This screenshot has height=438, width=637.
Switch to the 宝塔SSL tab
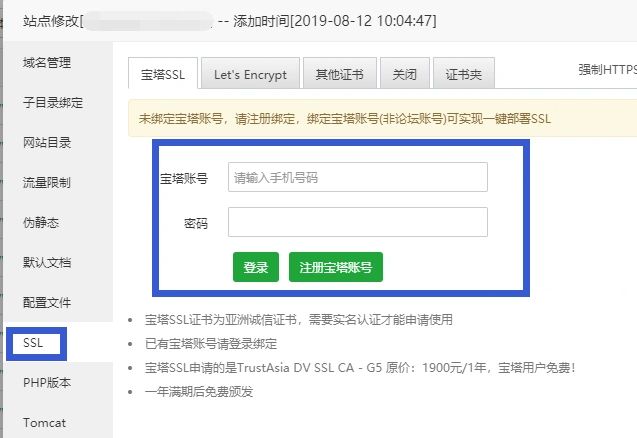click(162, 74)
